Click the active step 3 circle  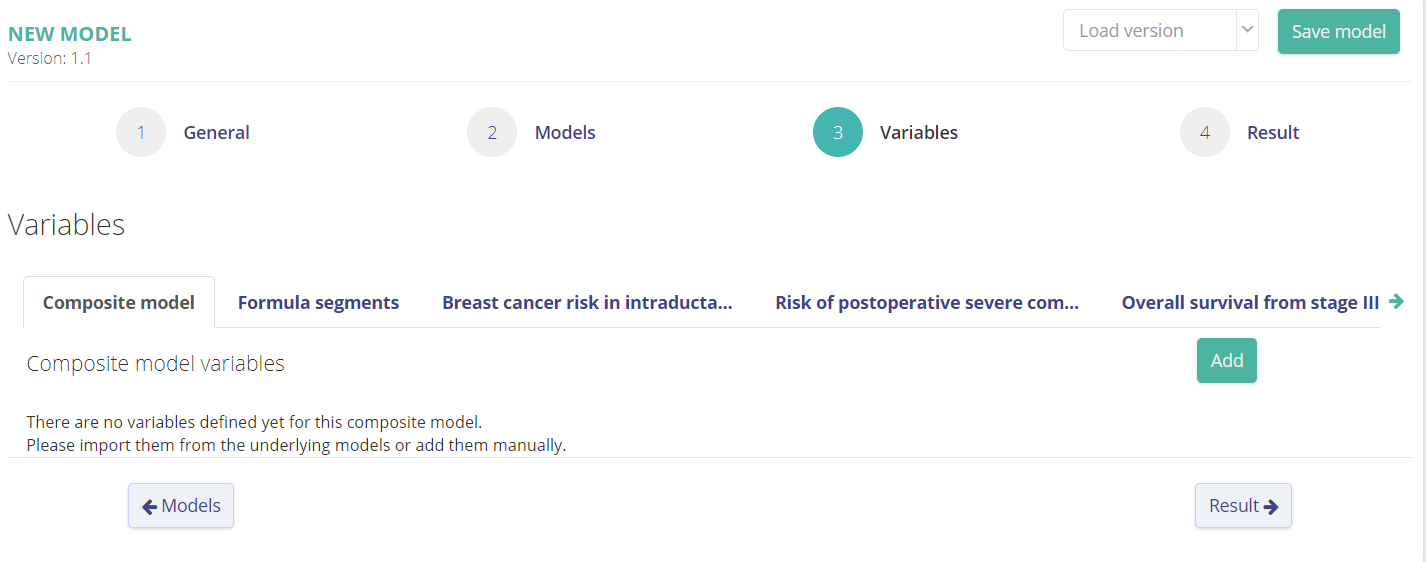point(838,132)
